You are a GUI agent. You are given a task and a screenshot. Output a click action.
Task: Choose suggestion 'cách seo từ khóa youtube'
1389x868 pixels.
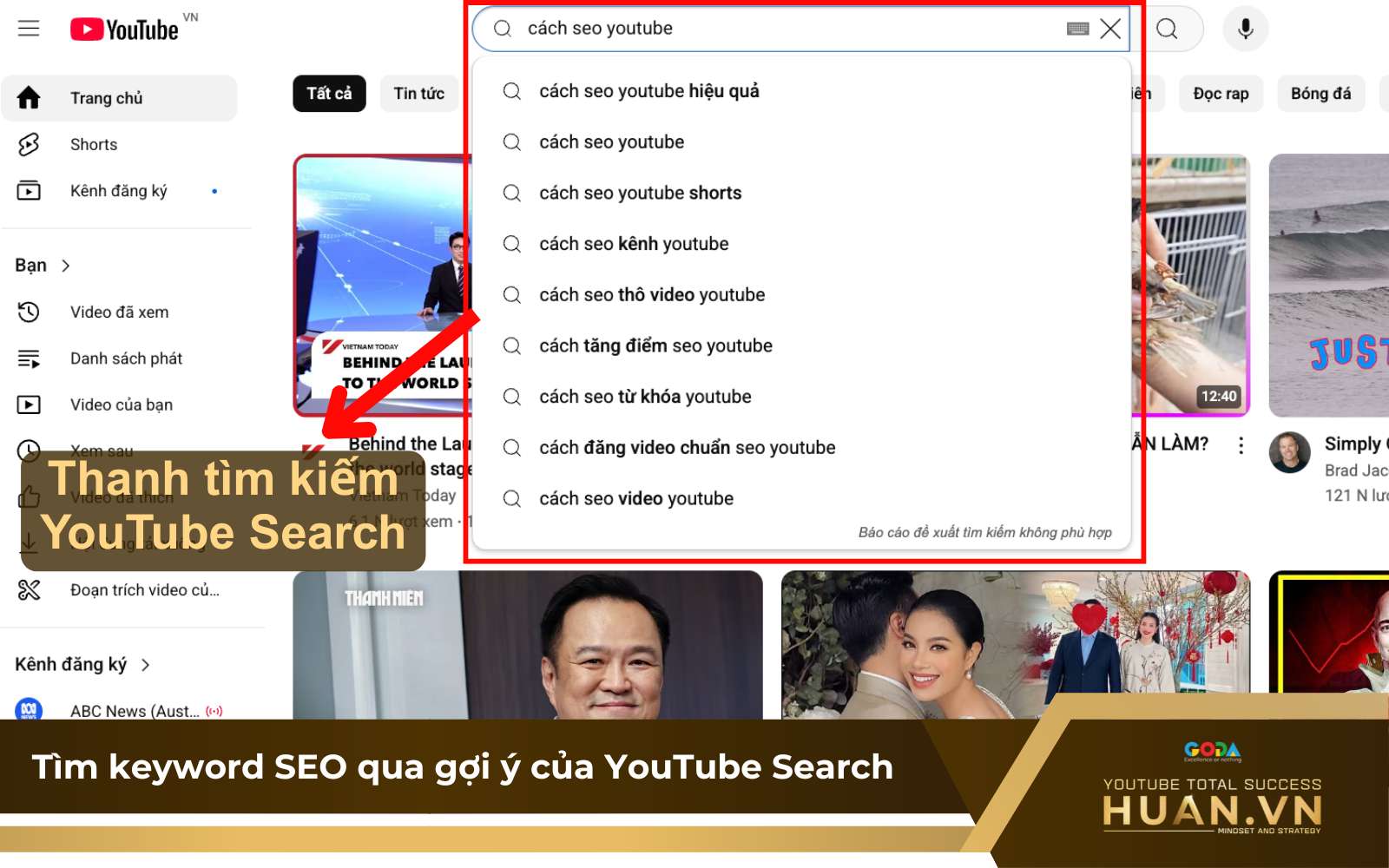(801, 397)
